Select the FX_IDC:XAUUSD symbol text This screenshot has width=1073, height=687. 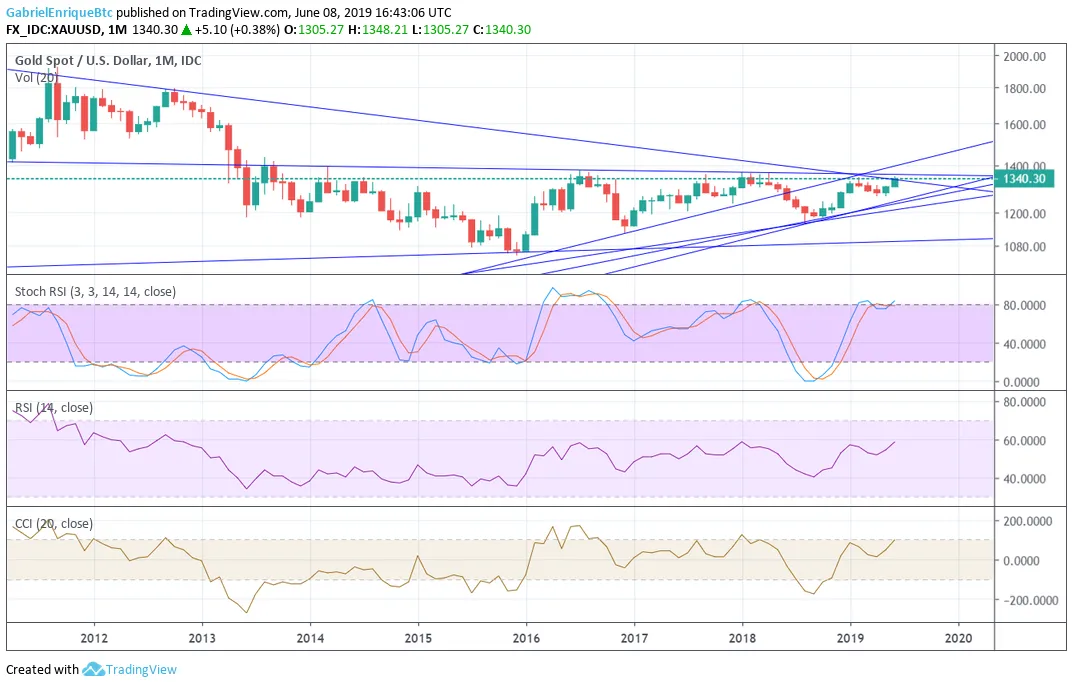click(x=55, y=29)
